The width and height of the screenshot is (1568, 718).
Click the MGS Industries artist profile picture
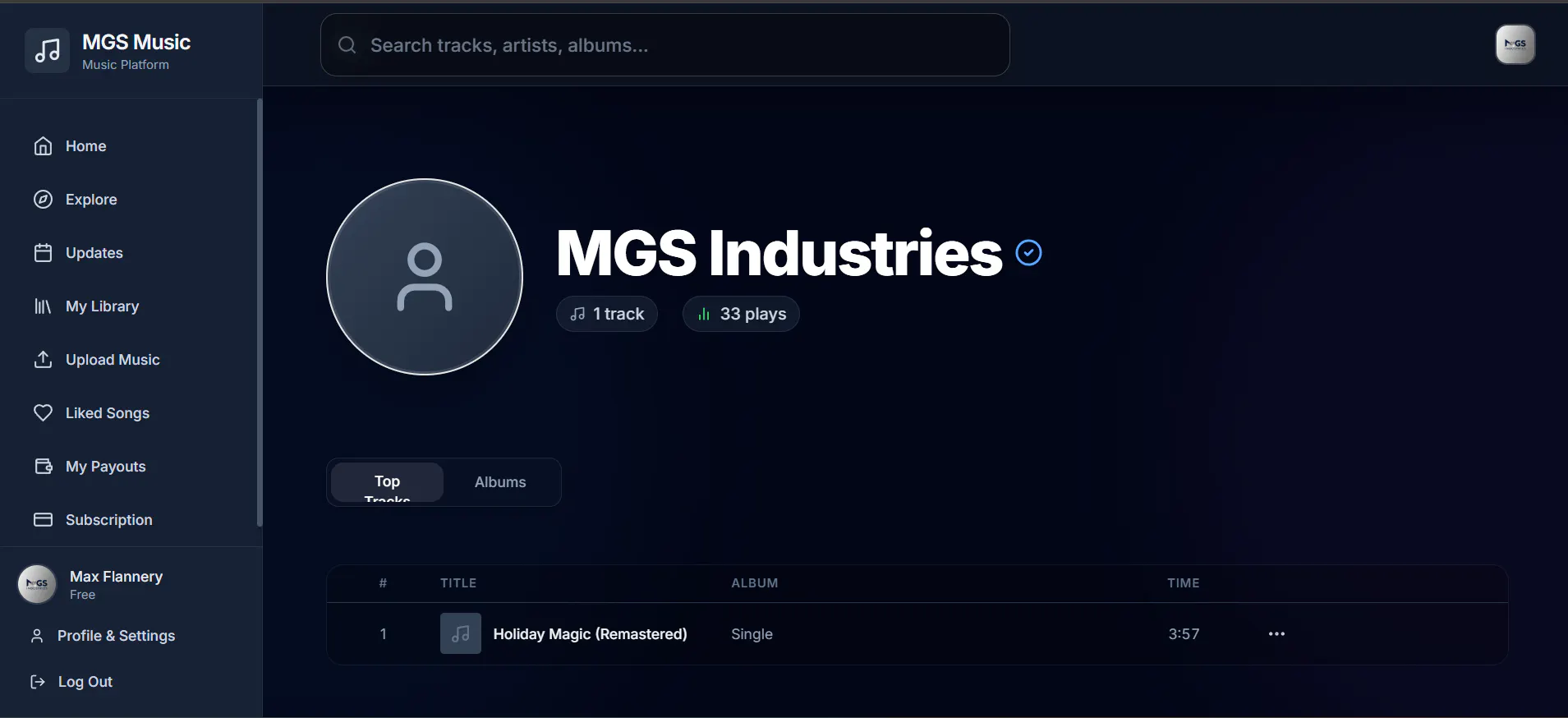(425, 277)
